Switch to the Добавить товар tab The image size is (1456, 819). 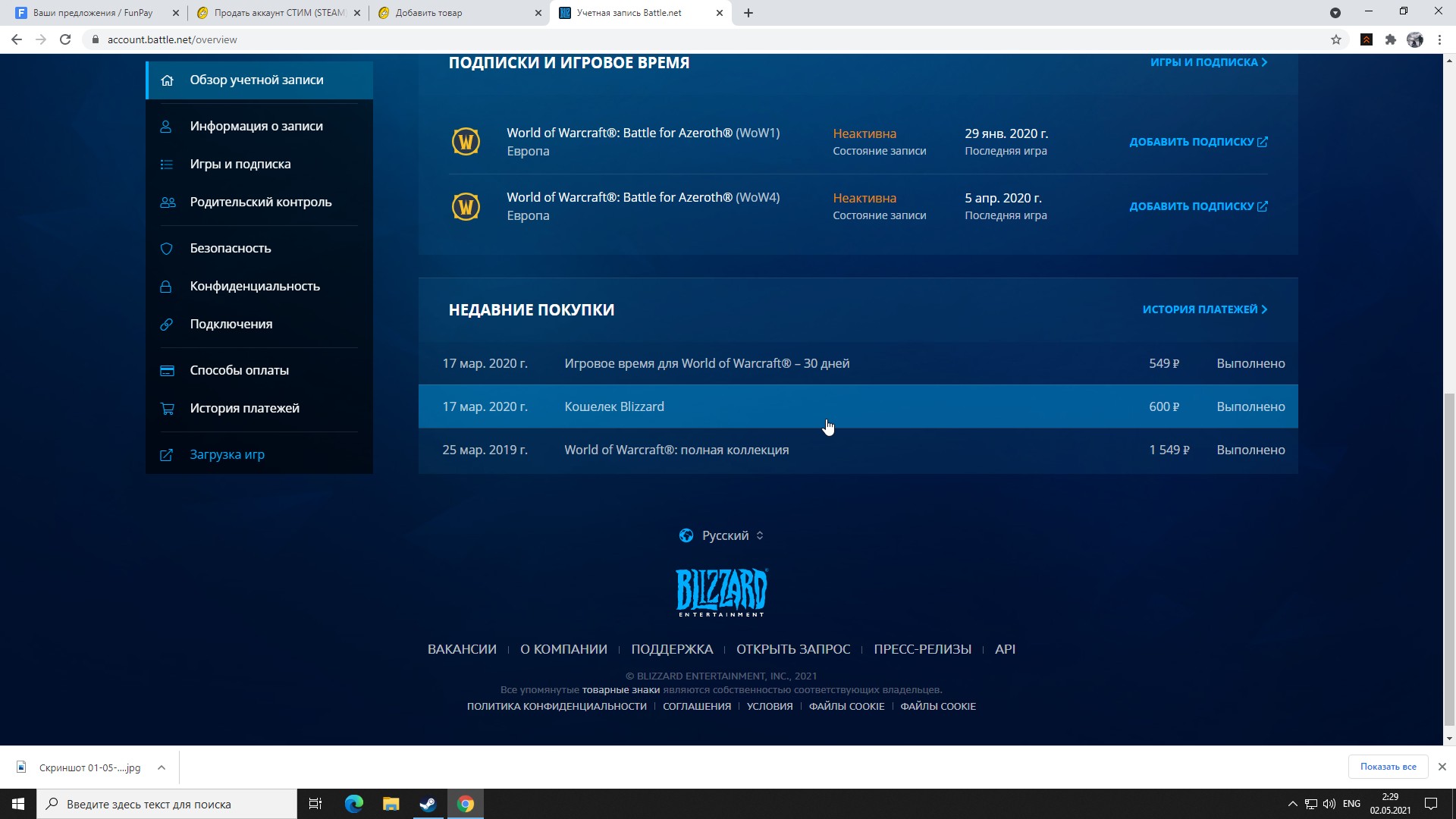(x=460, y=13)
